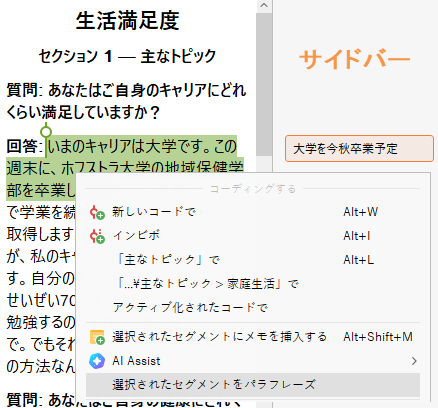The image size is (438, 408).
Task: Code with 「主なトピック」で
Action: point(253,260)
